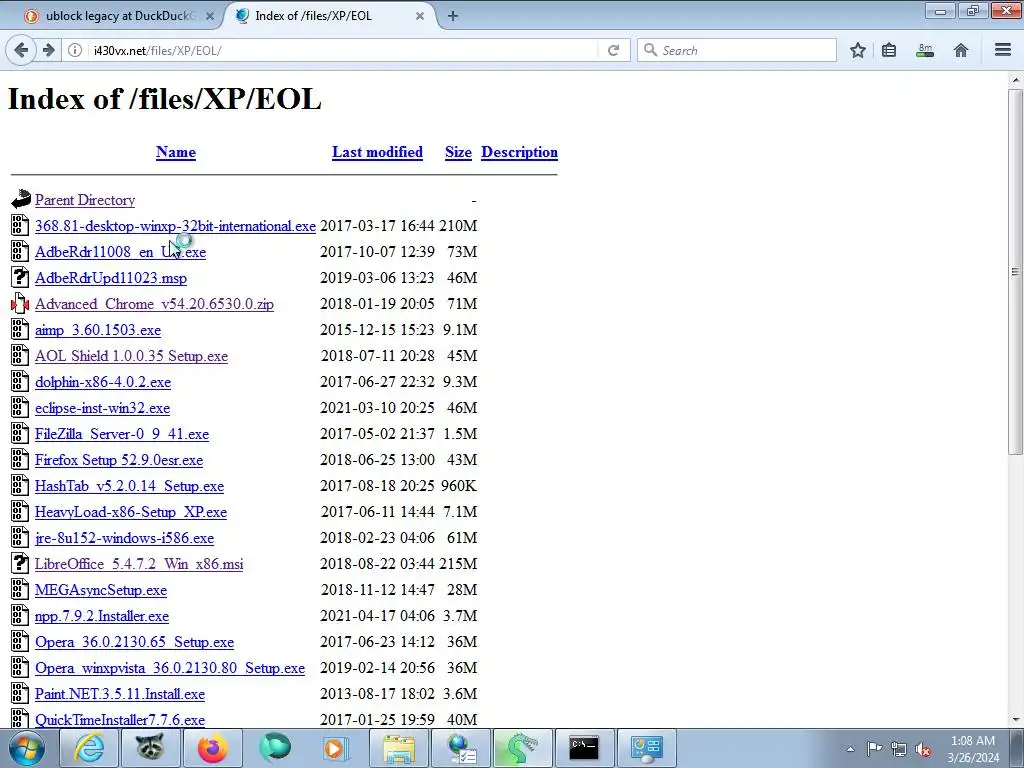Download eclipse-inst-win32.exe
The height and width of the screenshot is (768, 1024).
(x=103, y=408)
